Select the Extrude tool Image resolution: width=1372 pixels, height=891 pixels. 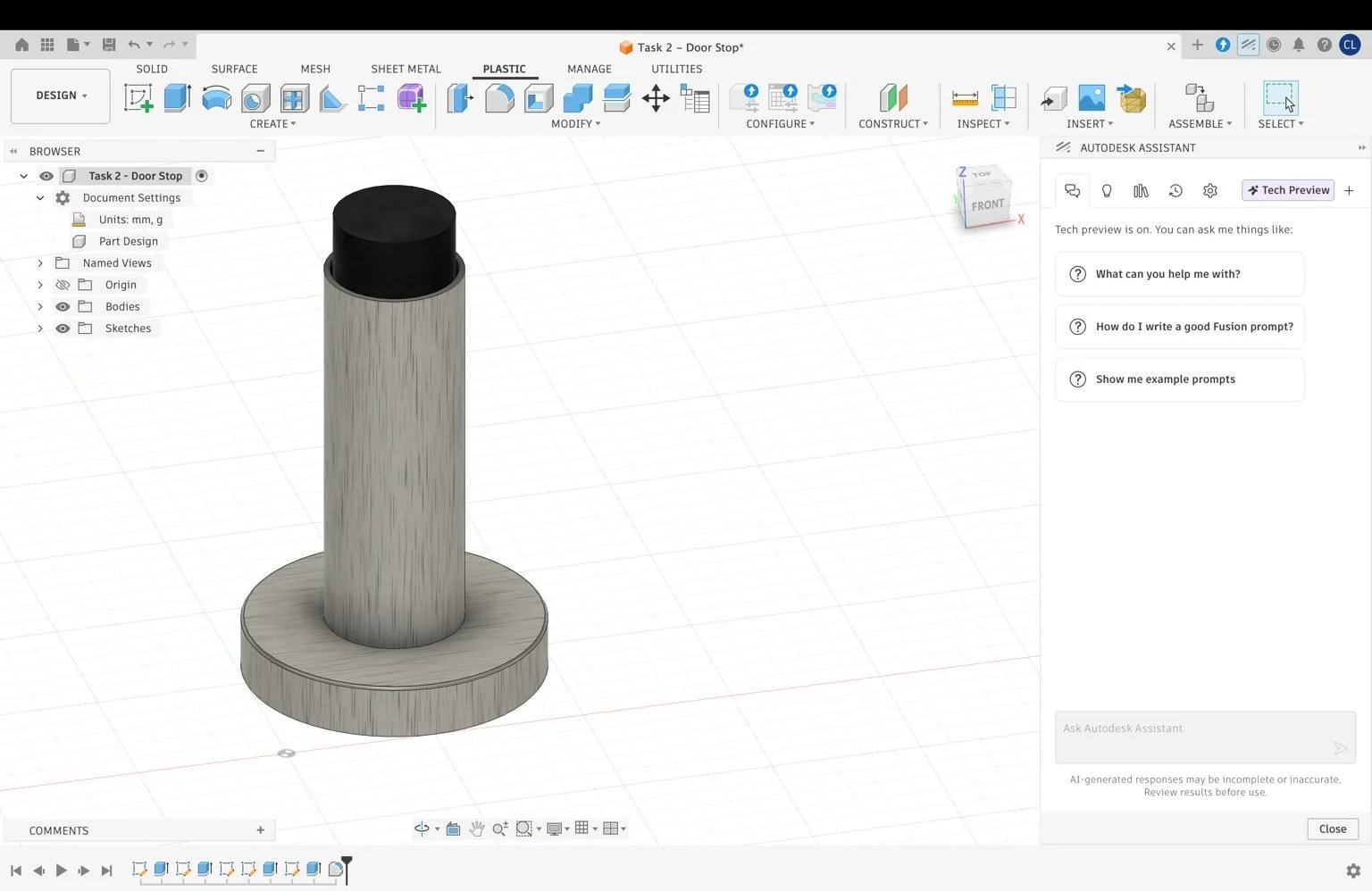click(x=177, y=97)
